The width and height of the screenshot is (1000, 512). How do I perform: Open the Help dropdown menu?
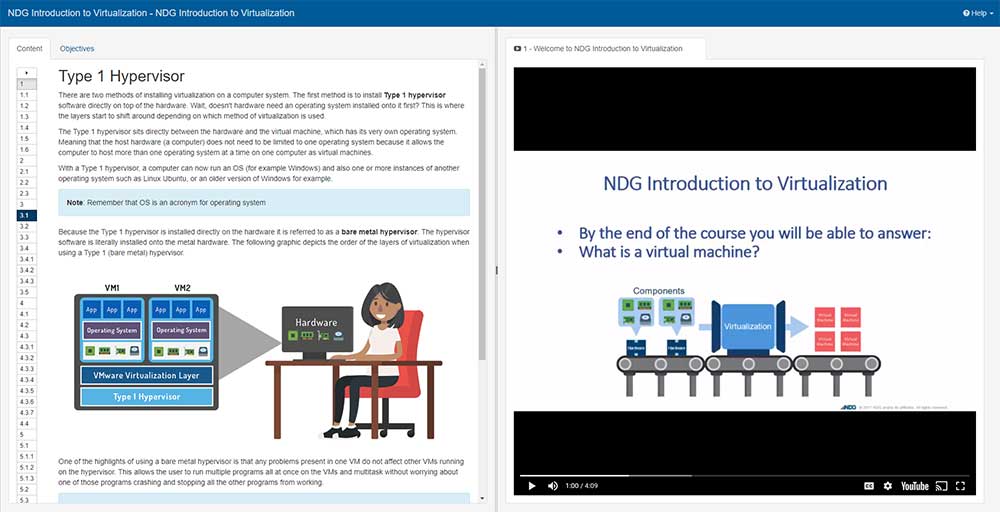click(978, 13)
